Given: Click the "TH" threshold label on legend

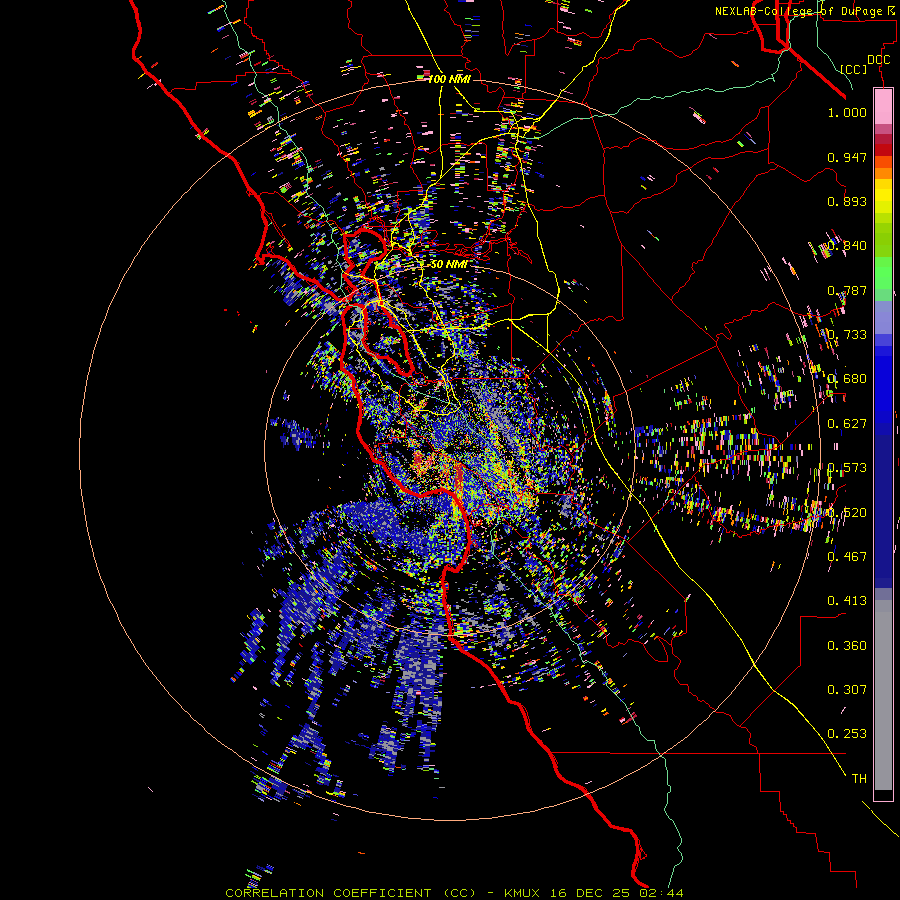Looking at the screenshot, I should point(859,779).
